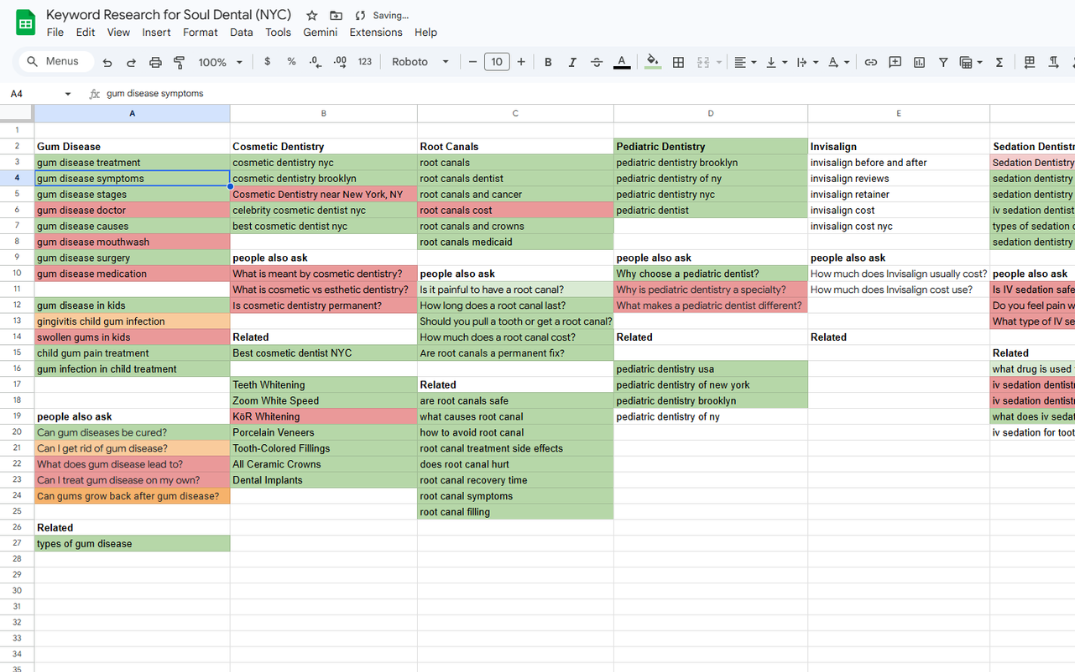
Task: Toggle bold formatting
Action: [x=548, y=62]
